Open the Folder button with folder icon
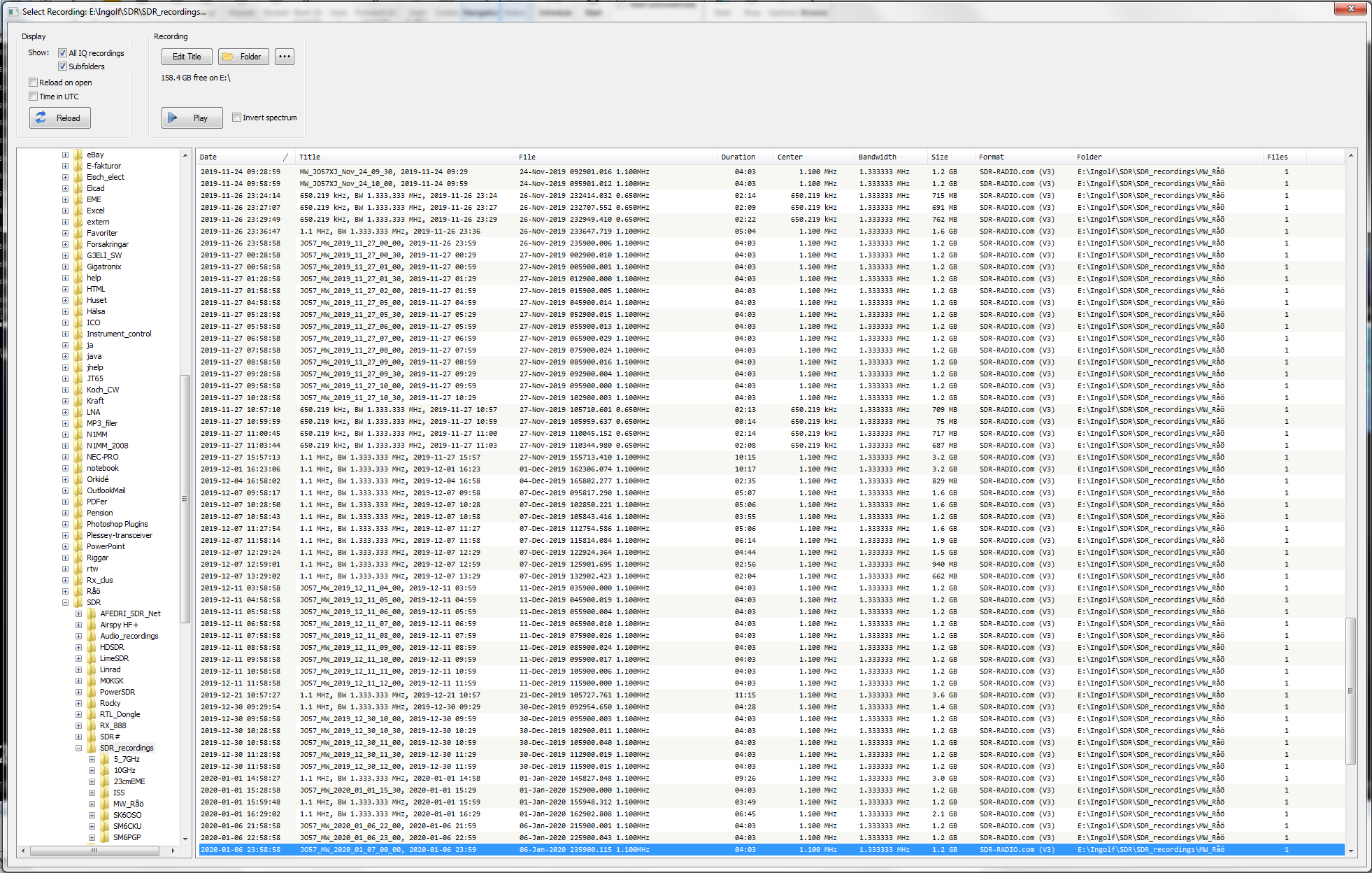Screen dimensions: 1372x873 243,57
